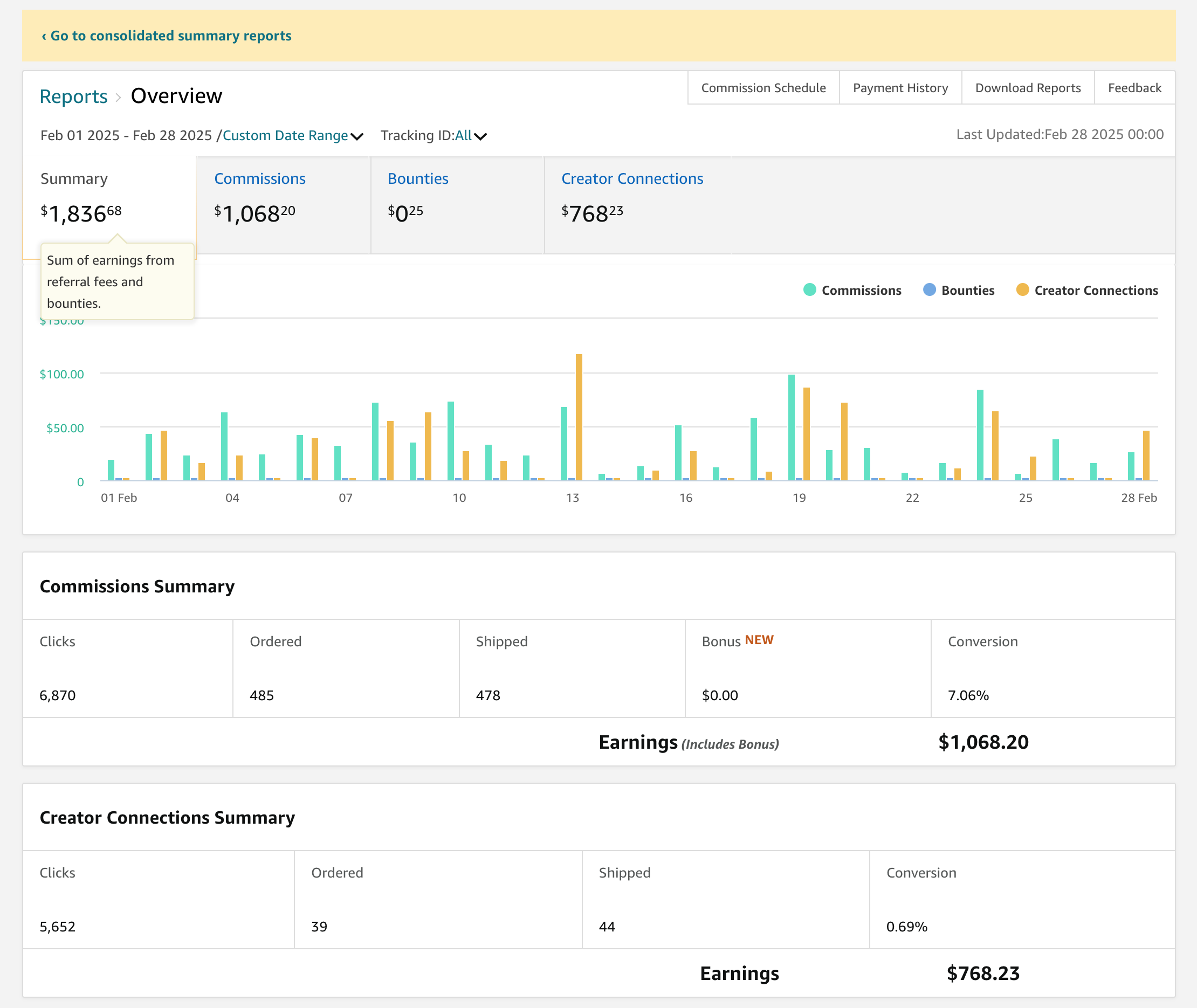1197x1008 pixels.
Task: Open Payment History
Action: pyautogui.click(x=900, y=88)
